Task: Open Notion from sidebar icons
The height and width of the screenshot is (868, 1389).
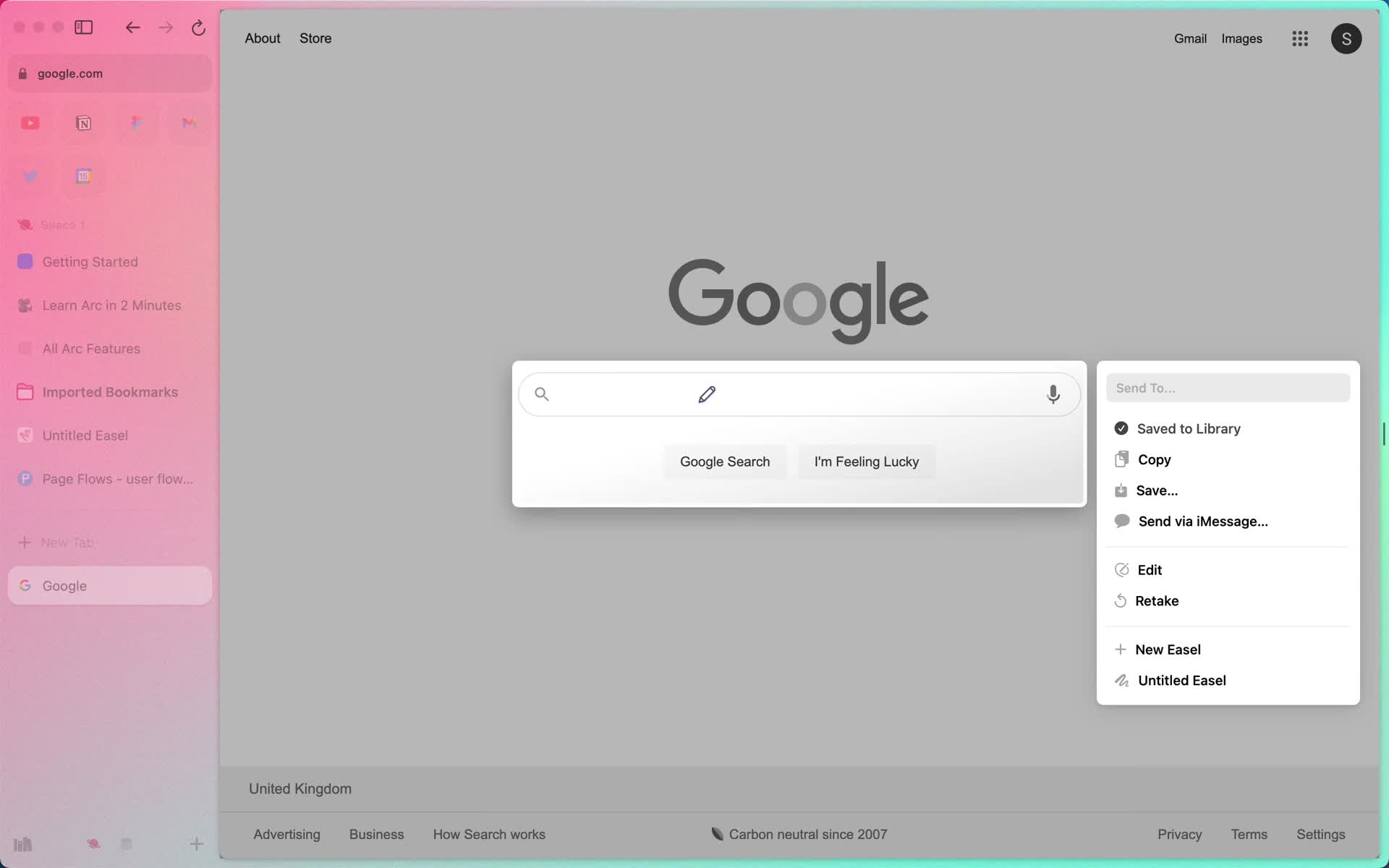Action: (x=83, y=122)
